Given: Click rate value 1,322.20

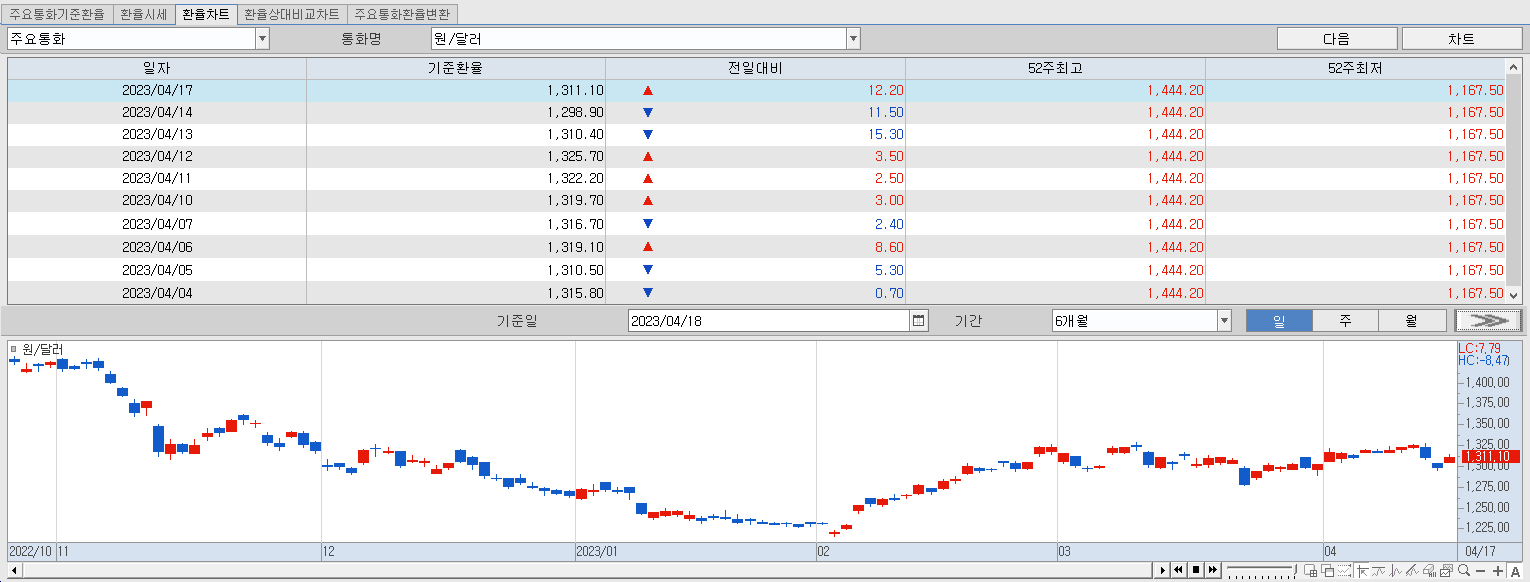Looking at the screenshot, I should pyautogui.click(x=575, y=178).
